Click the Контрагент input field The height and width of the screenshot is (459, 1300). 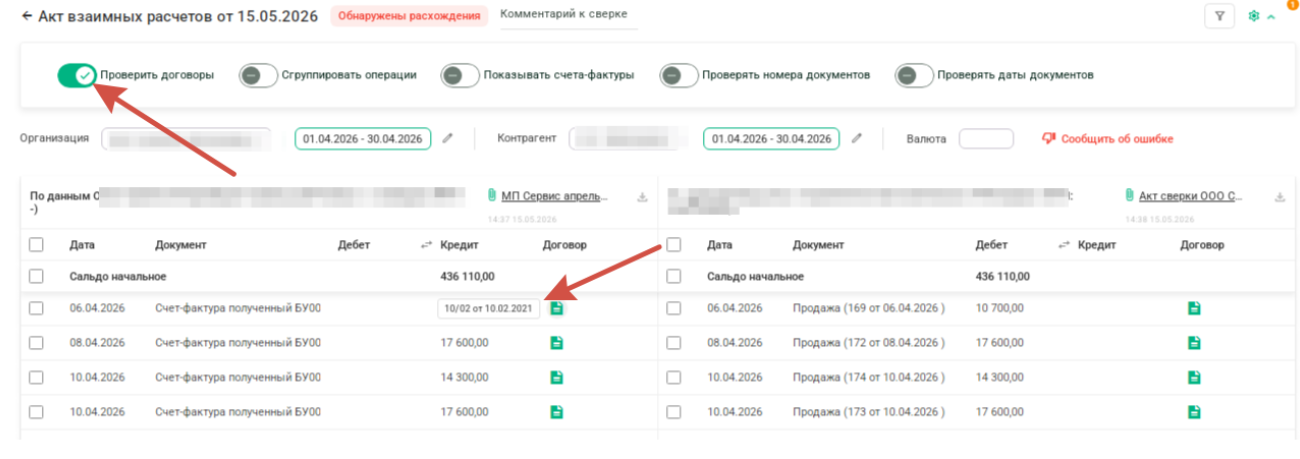[631, 139]
